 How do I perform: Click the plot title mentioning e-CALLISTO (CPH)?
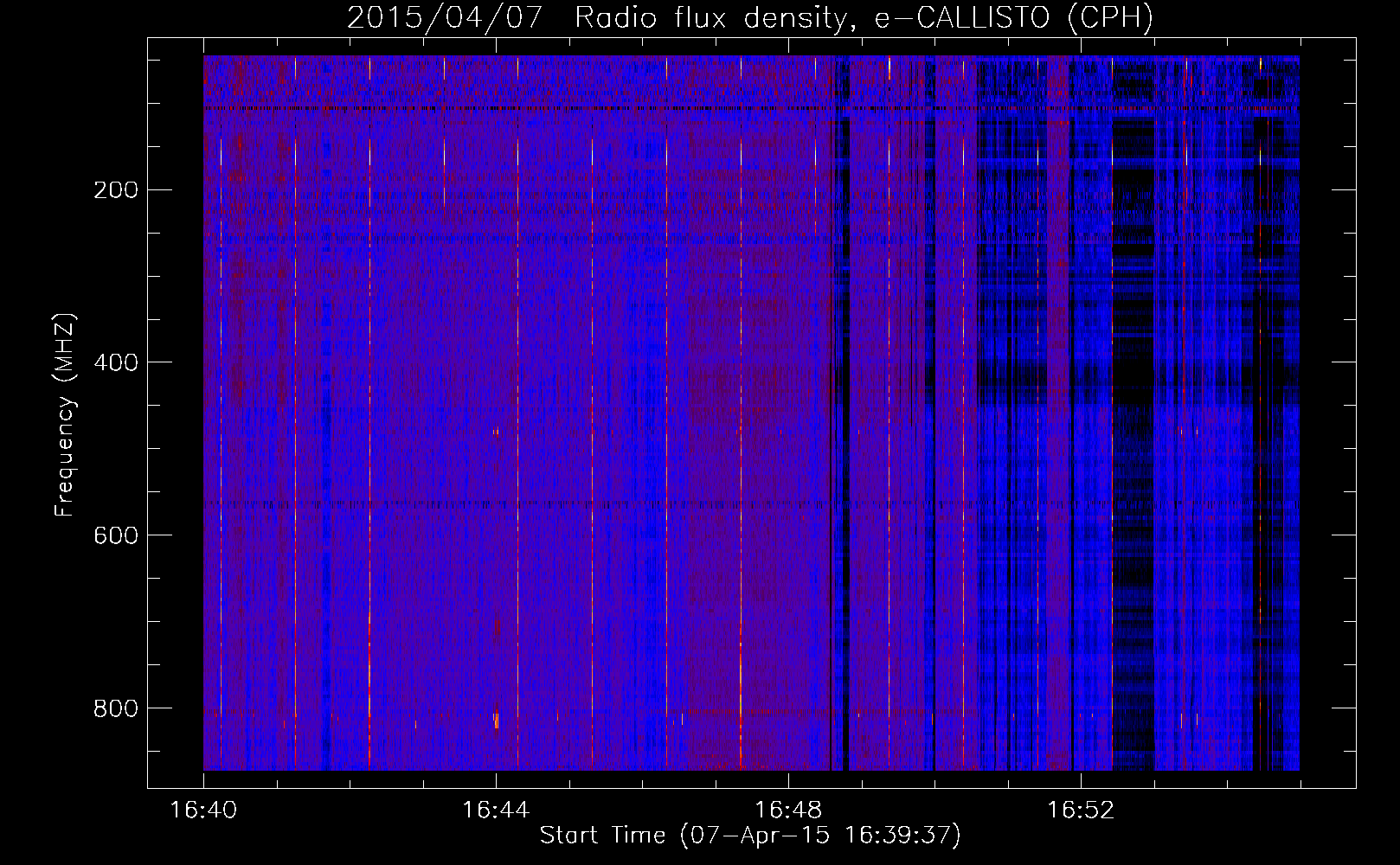click(x=750, y=17)
